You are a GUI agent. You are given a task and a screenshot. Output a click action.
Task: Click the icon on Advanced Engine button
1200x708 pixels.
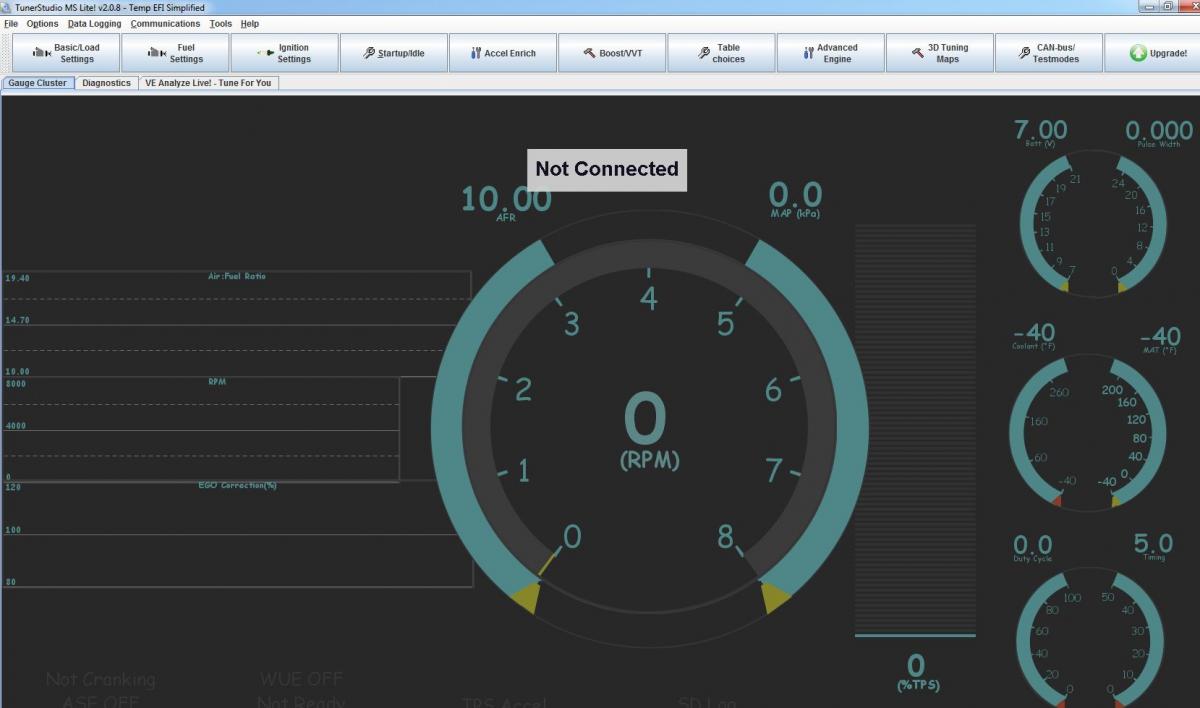(808, 53)
